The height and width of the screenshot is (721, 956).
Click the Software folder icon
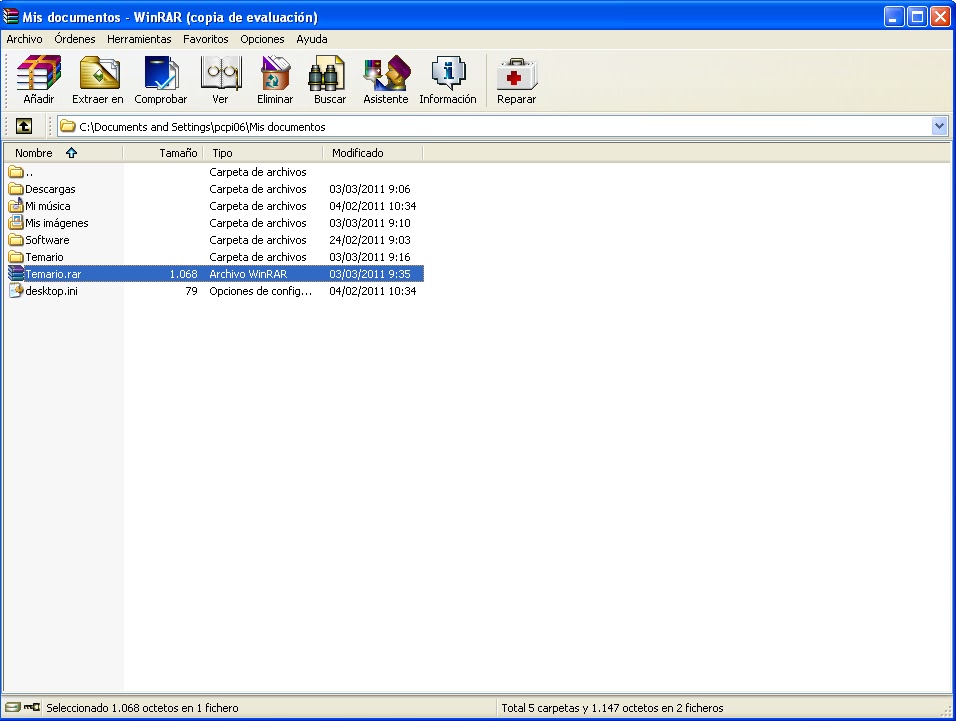coord(16,240)
